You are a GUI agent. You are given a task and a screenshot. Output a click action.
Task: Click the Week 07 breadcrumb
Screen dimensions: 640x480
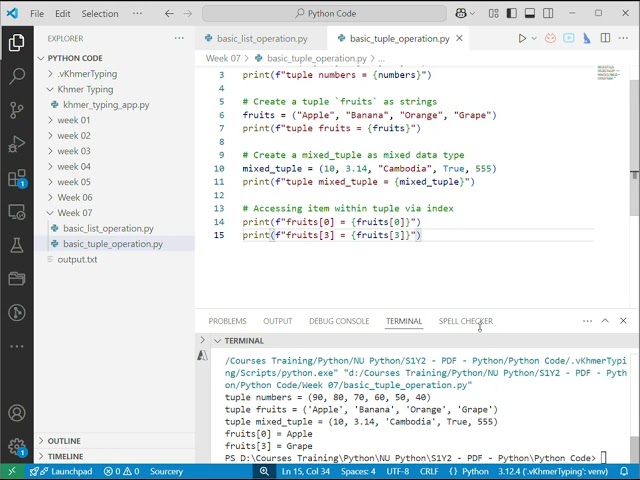tap(223, 58)
